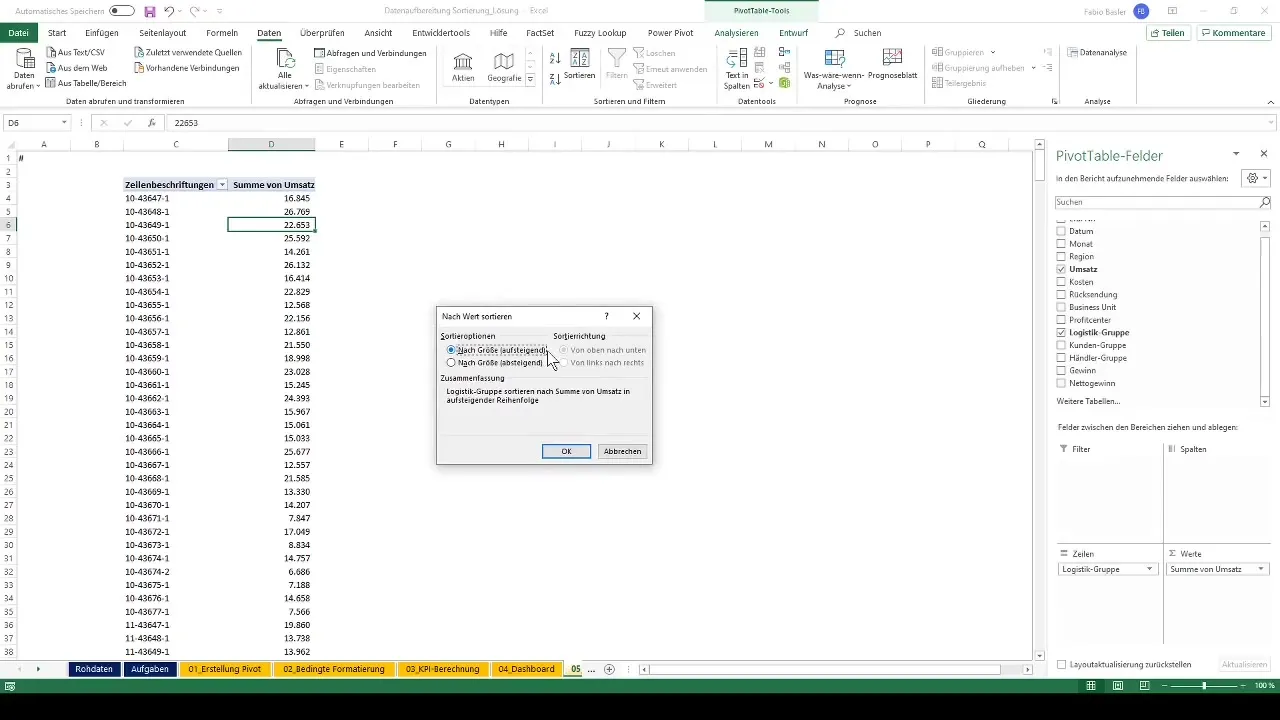Uncheck the Umsatz field
The image size is (1280, 720).
click(x=1062, y=270)
